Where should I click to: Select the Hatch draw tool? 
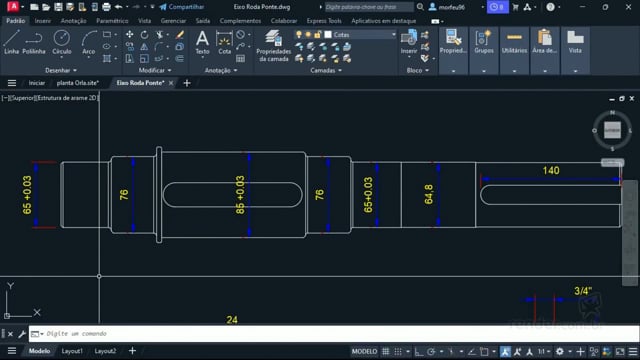[x=107, y=59]
